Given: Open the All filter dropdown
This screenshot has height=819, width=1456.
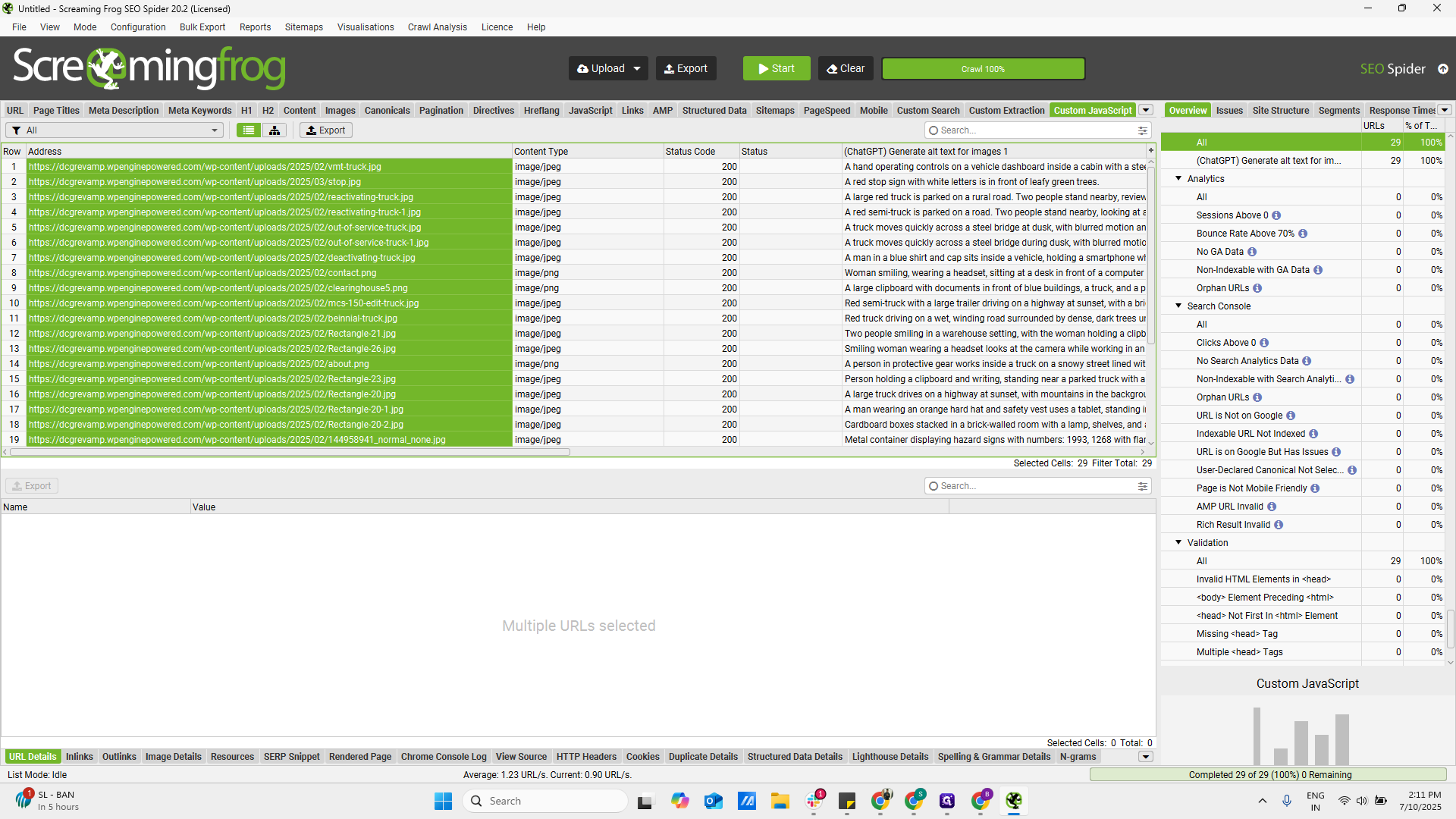Looking at the screenshot, I should [x=114, y=130].
